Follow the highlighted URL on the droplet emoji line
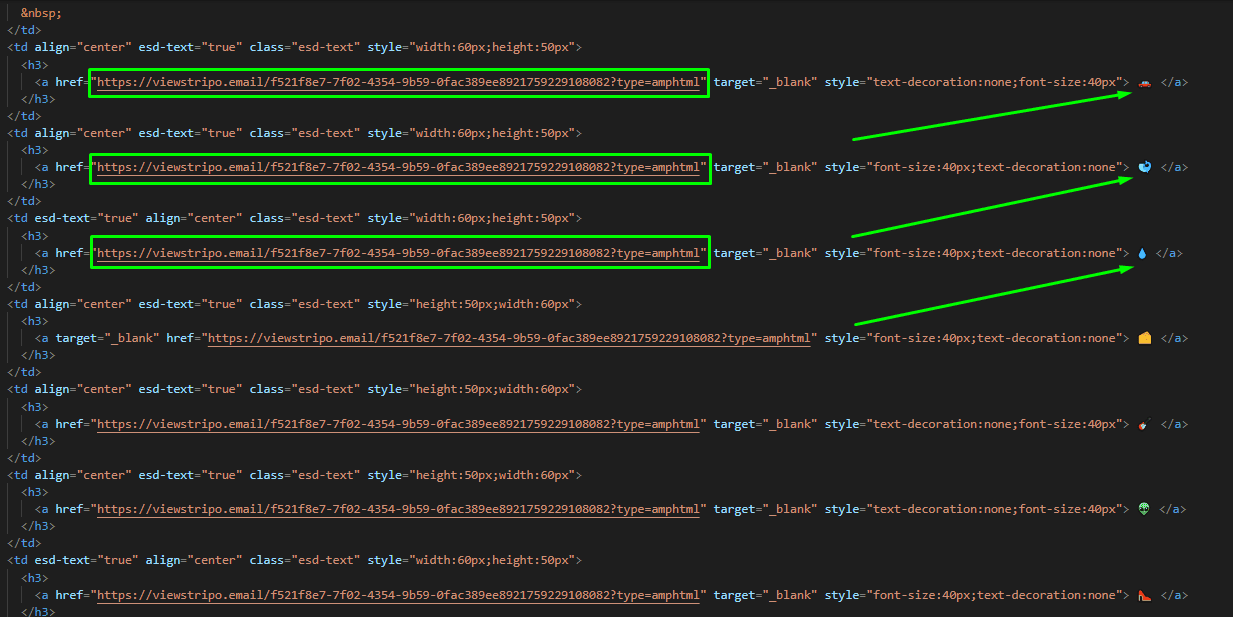 click(398, 254)
